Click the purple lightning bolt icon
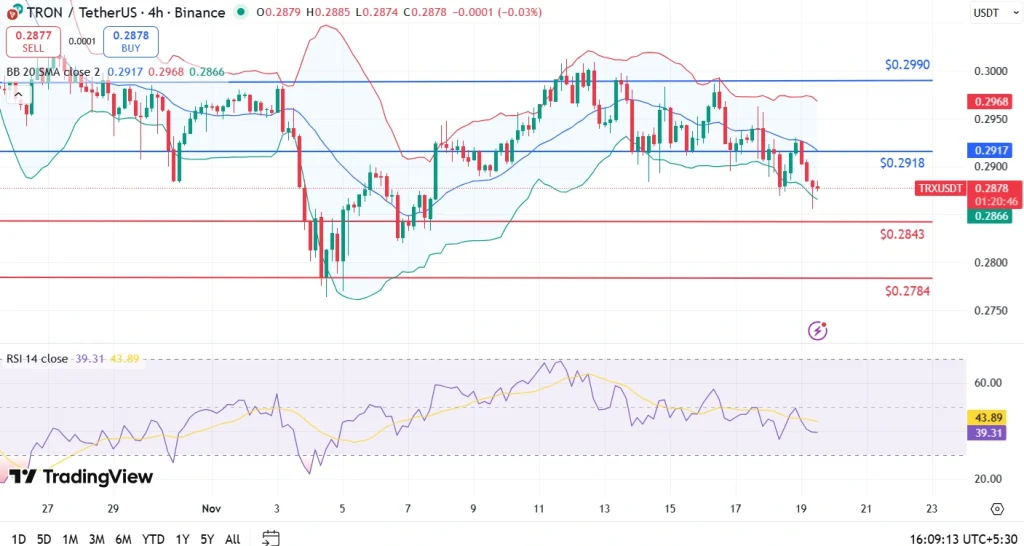 point(818,330)
